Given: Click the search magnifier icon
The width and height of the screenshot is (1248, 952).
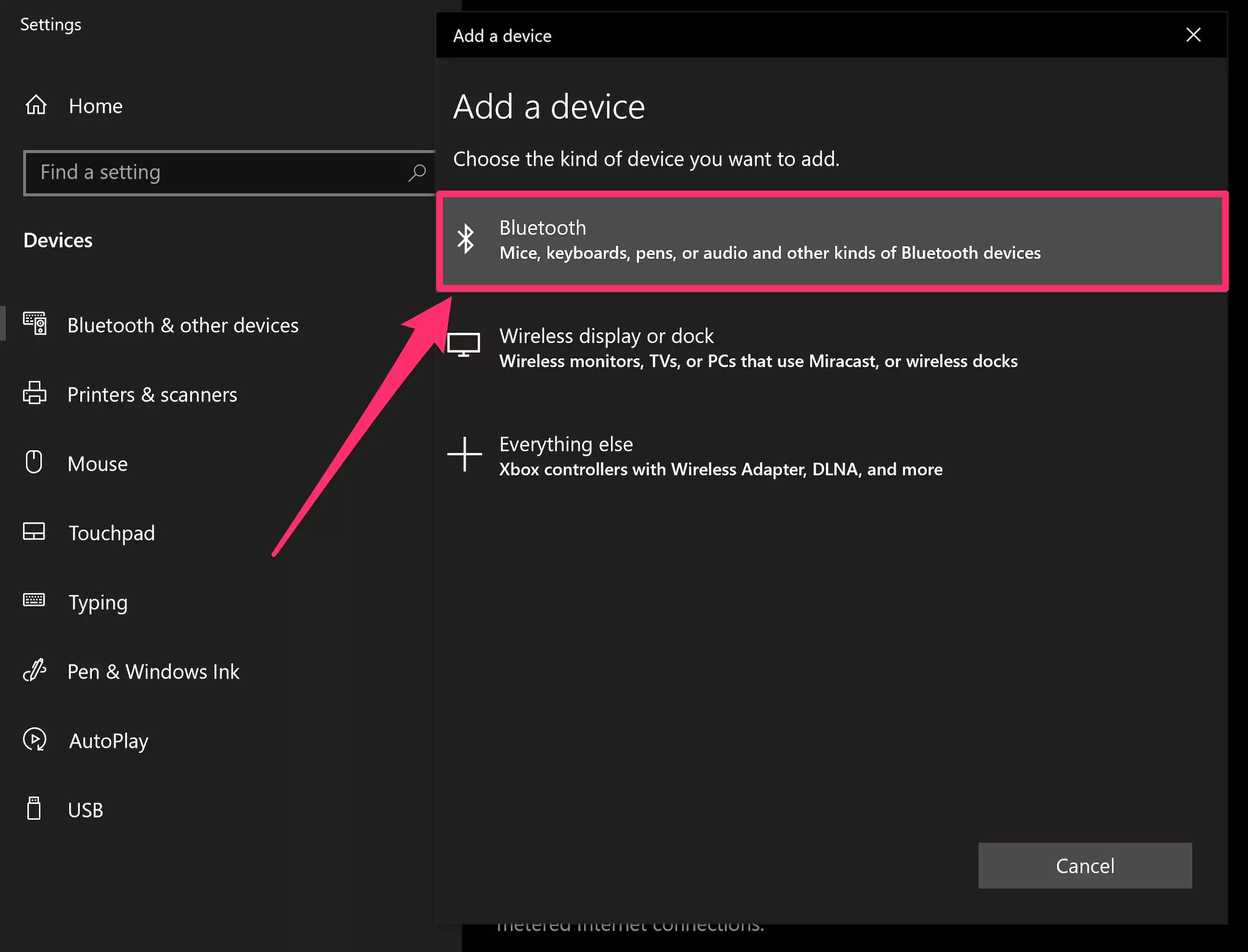Looking at the screenshot, I should tap(417, 172).
